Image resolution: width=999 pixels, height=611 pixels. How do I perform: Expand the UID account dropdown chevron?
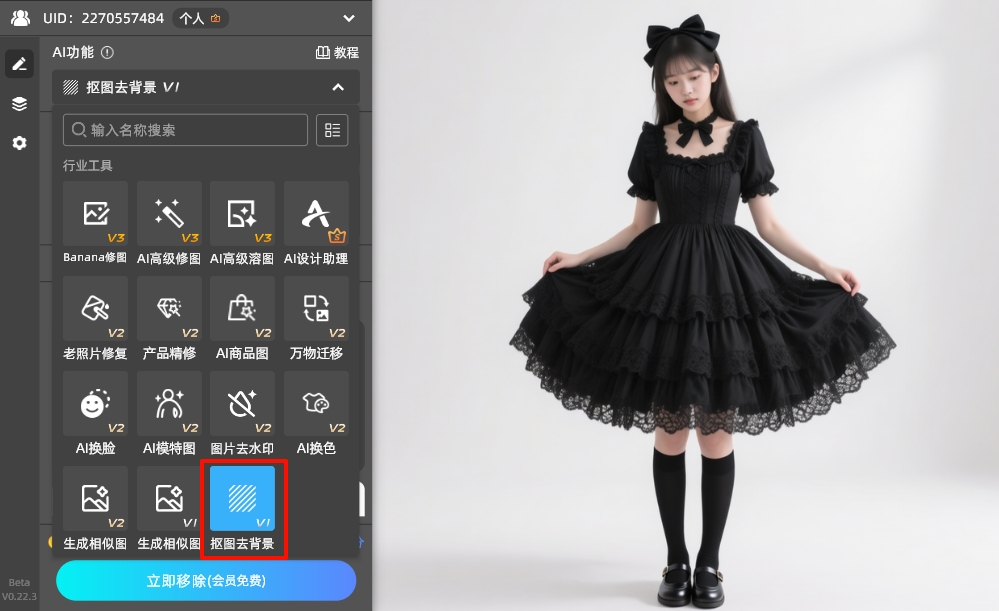pos(348,18)
